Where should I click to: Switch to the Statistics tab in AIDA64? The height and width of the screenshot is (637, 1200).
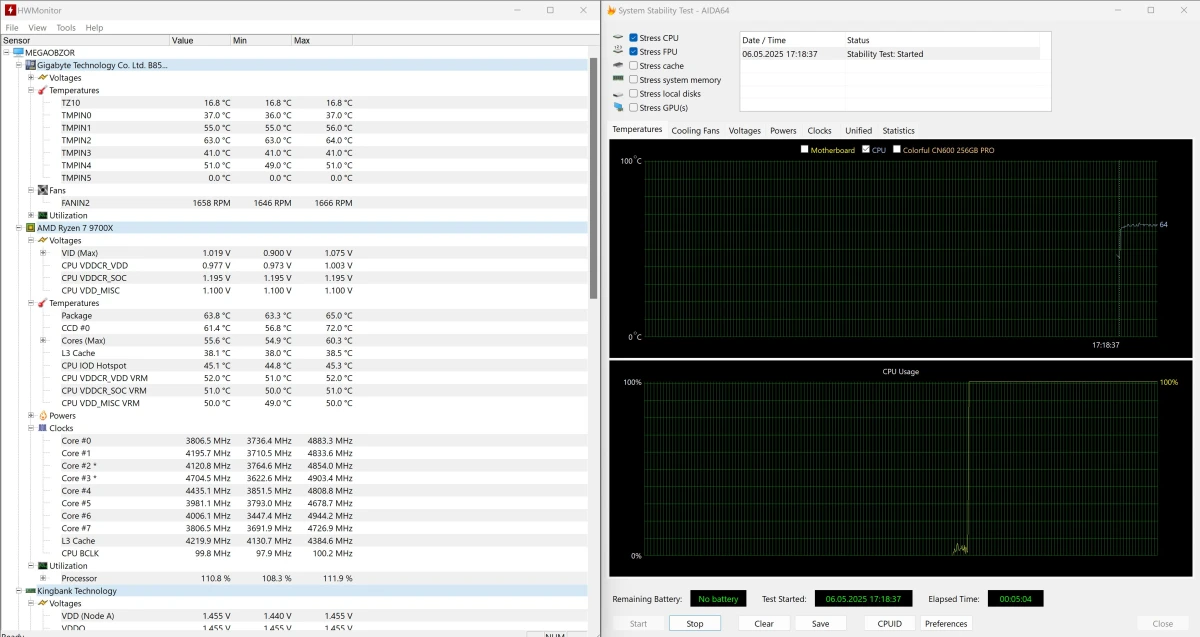click(x=898, y=130)
